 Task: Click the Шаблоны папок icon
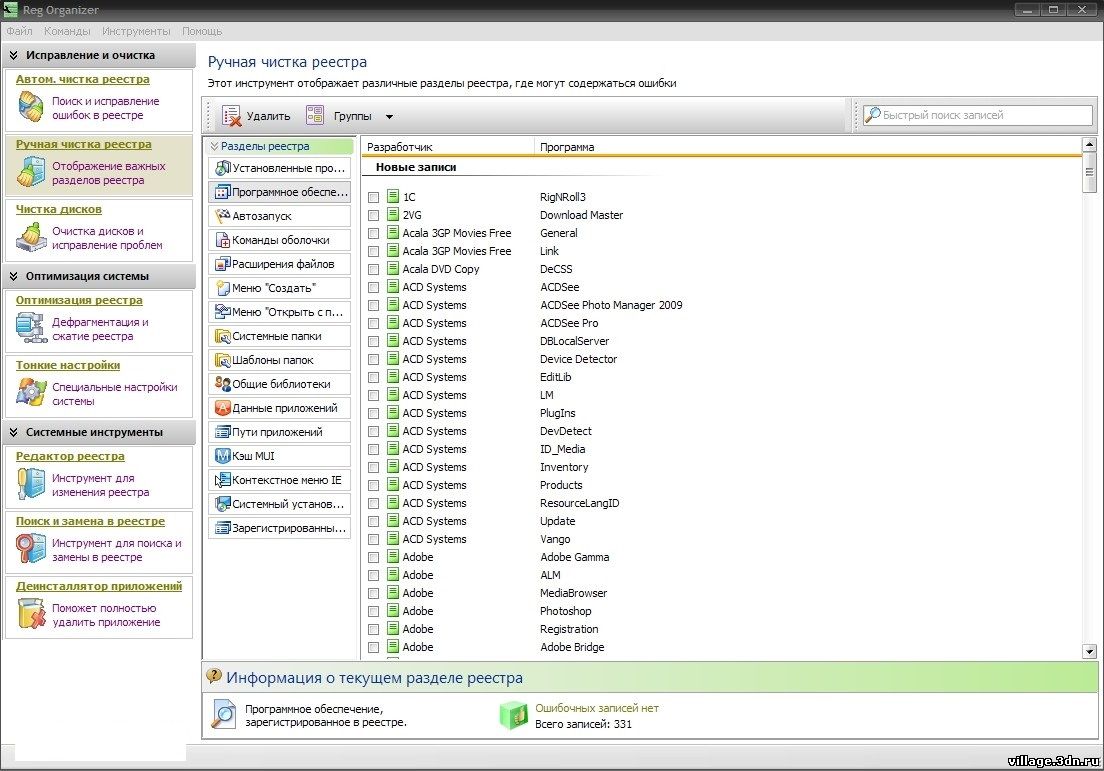(222, 360)
